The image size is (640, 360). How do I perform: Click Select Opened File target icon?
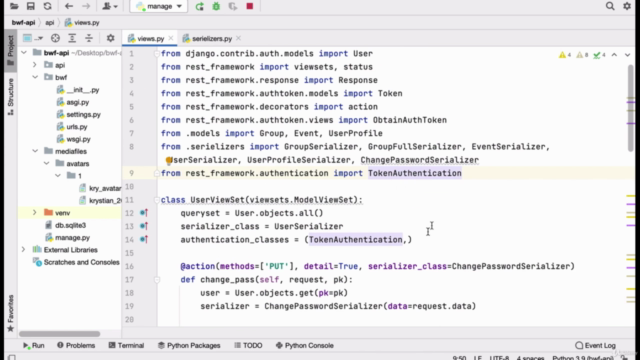[x=55, y=38]
